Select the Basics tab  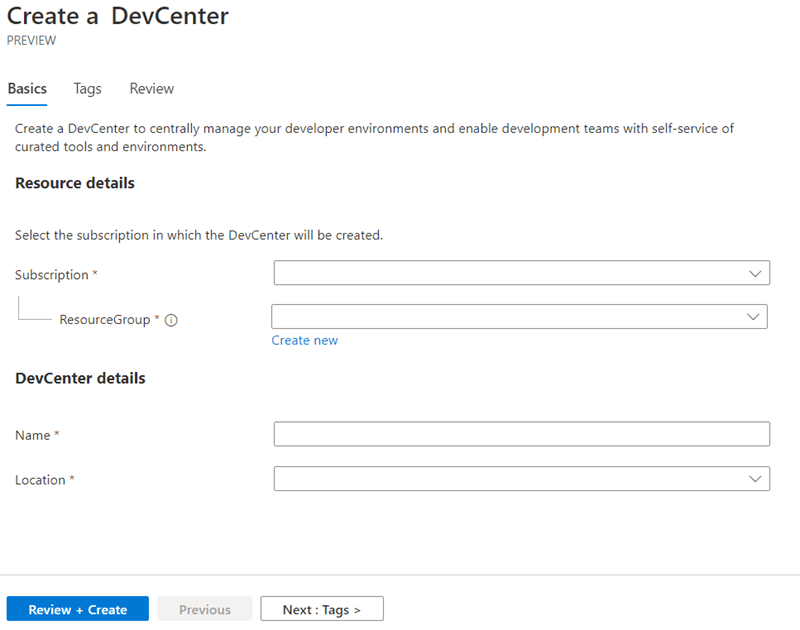point(27,89)
